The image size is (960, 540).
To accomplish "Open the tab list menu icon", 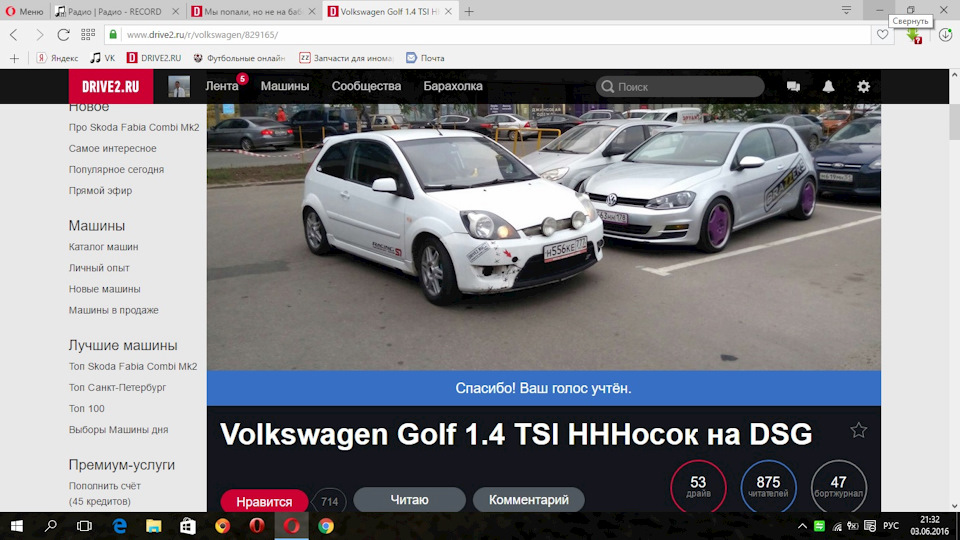I will [x=846, y=10].
